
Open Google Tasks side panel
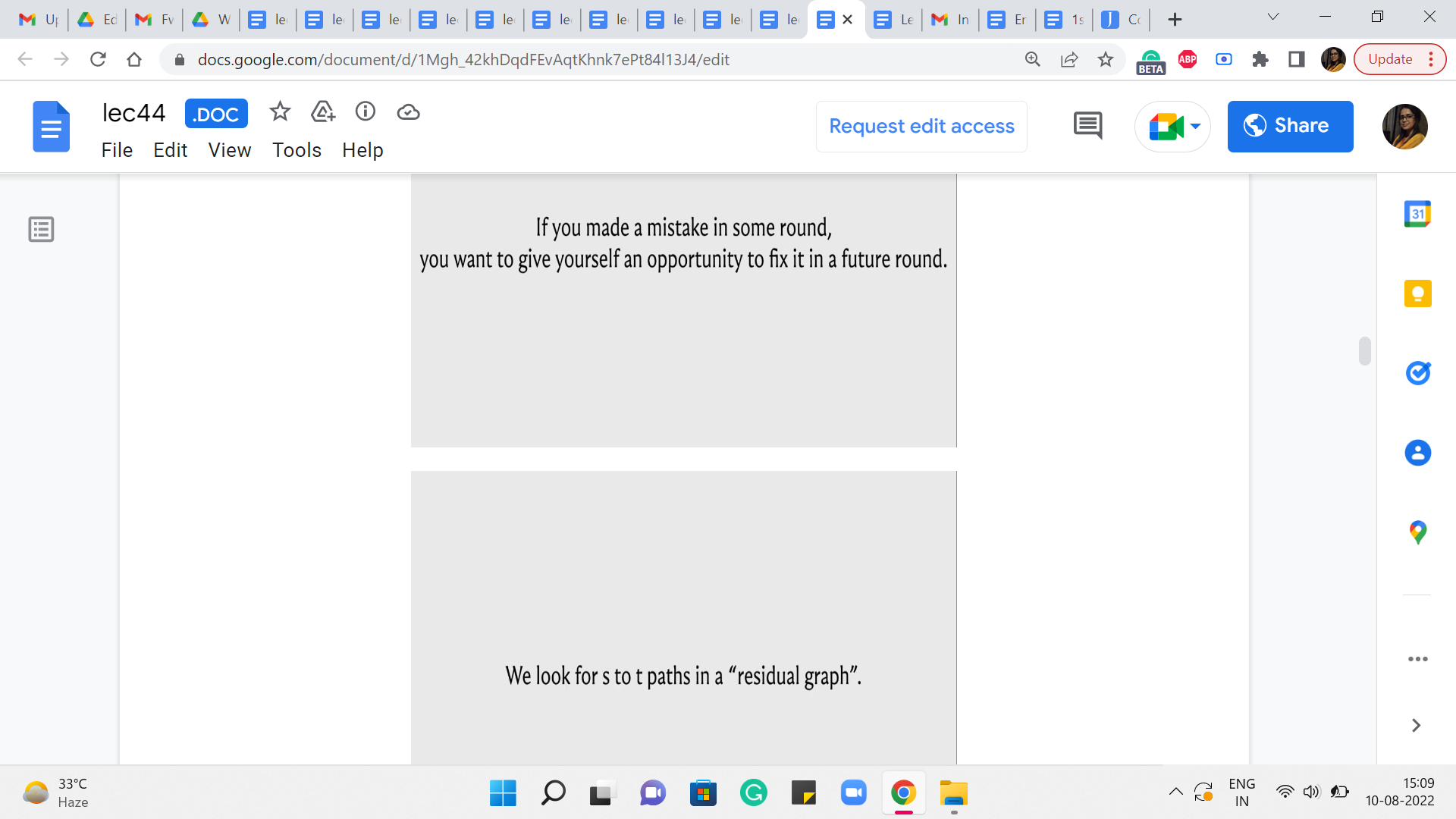pyautogui.click(x=1417, y=373)
